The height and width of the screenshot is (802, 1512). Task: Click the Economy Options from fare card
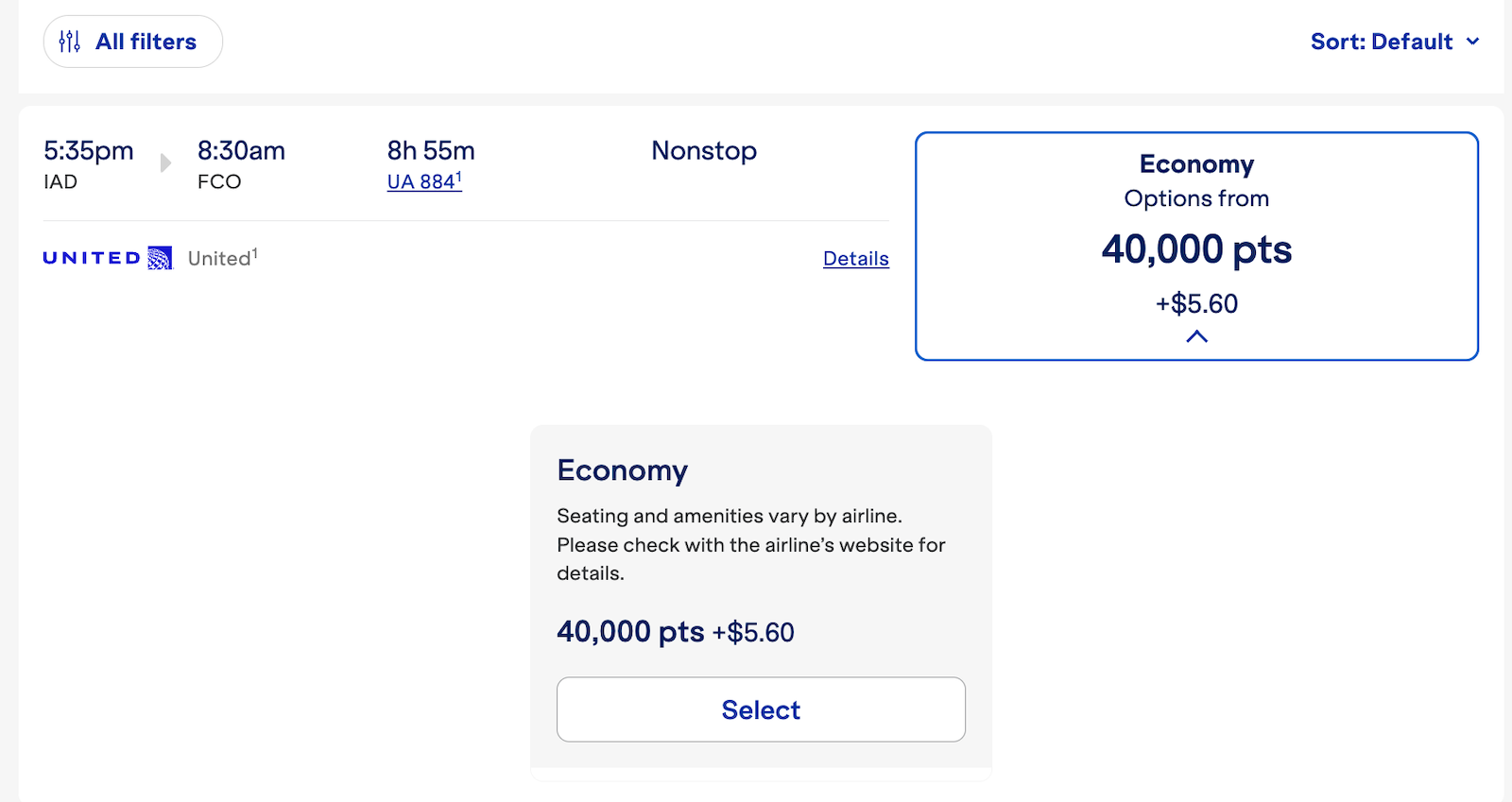(x=1196, y=246)
